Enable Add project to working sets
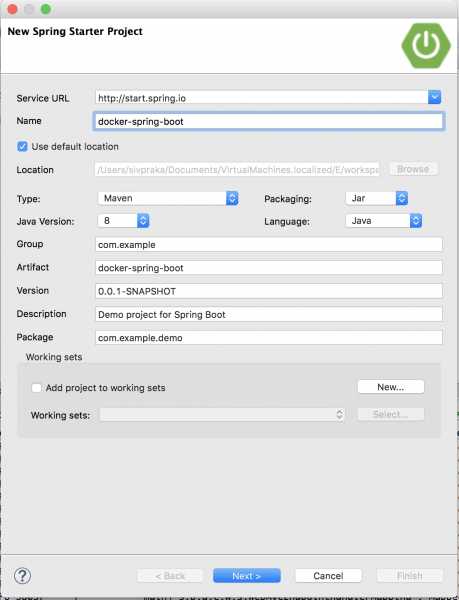Viewport: 459px width, 600px height. tap(36, 388)
